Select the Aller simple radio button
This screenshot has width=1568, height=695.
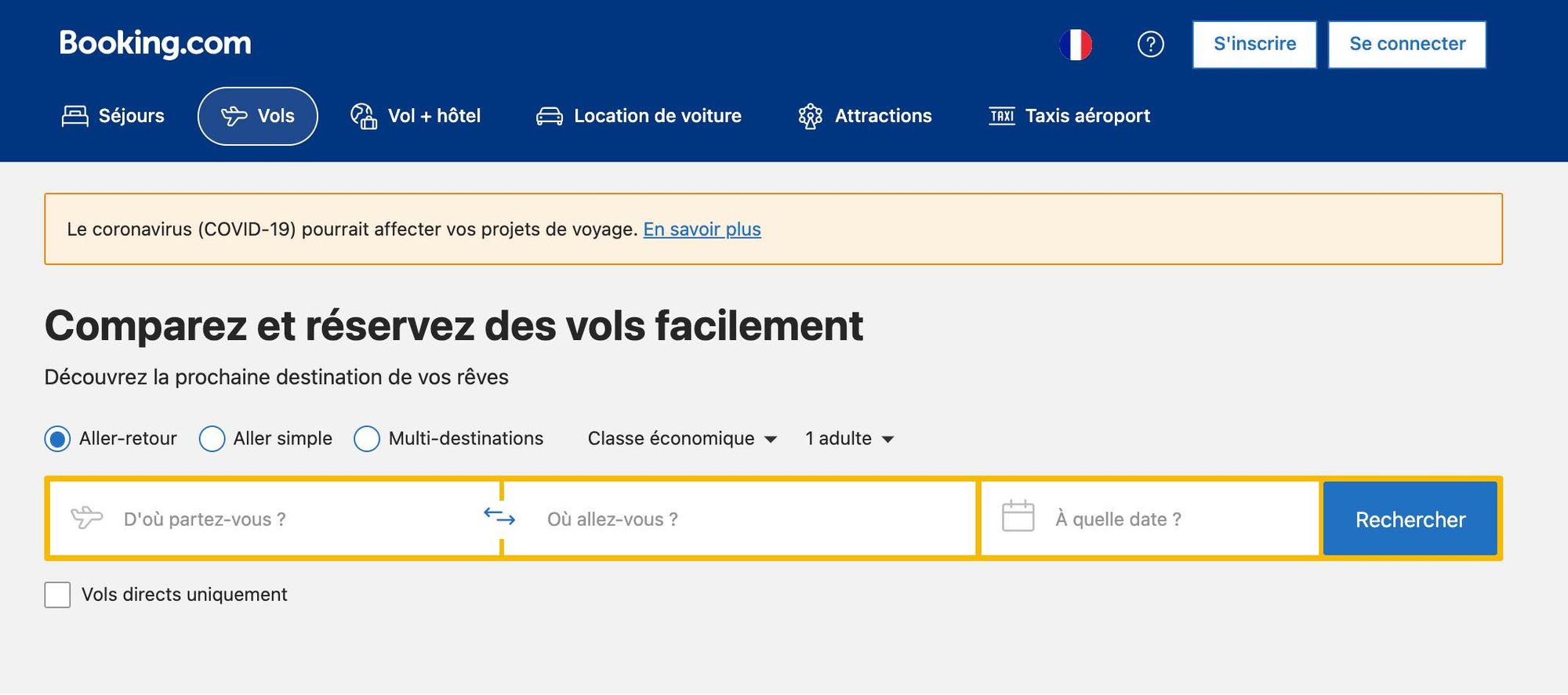212,439
